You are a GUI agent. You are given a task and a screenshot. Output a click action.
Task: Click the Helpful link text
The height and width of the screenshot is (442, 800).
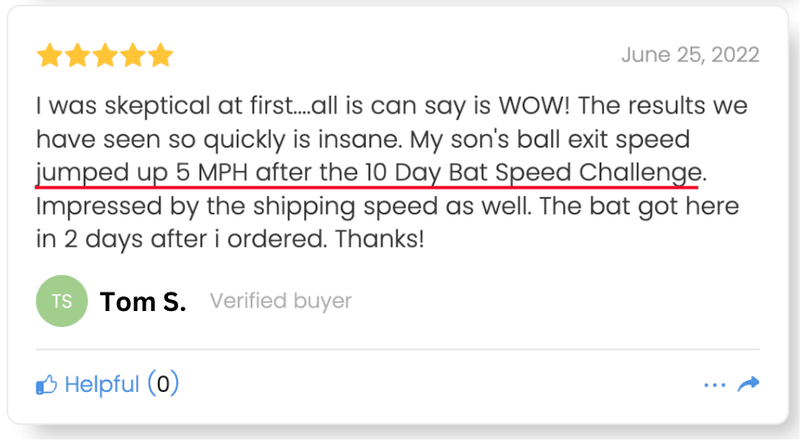click(x=102, y=384)
